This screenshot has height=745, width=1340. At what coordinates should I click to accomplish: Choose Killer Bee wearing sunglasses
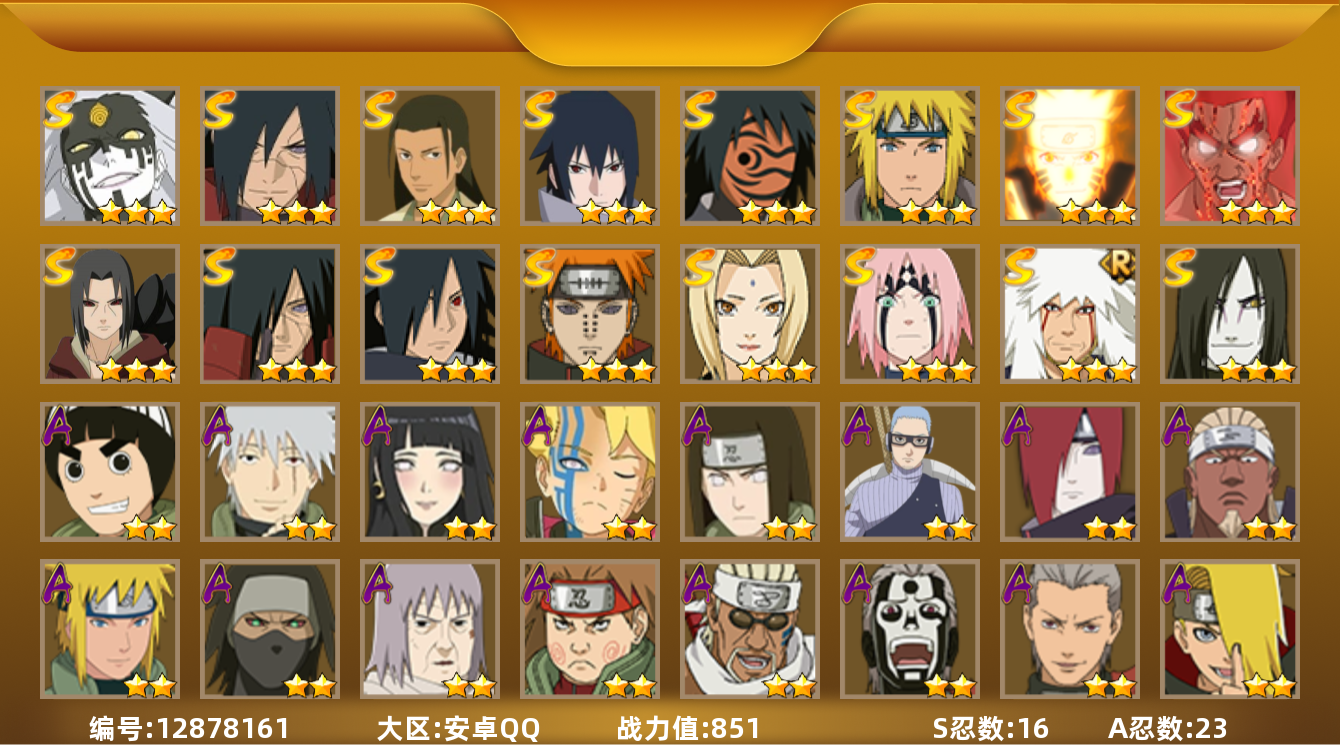pos(750,629)
